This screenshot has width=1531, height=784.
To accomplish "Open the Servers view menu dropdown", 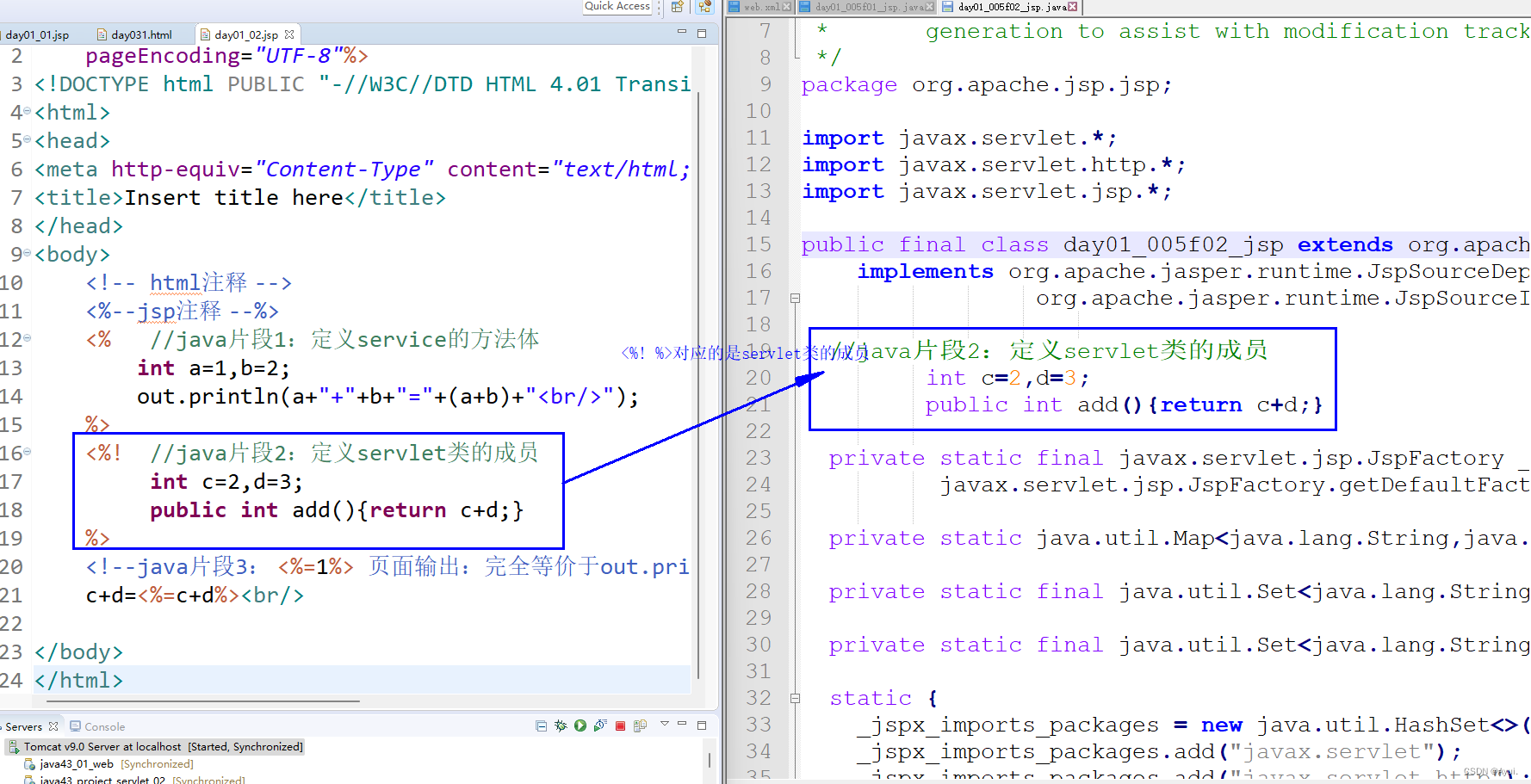I will (x=665, y=724).
